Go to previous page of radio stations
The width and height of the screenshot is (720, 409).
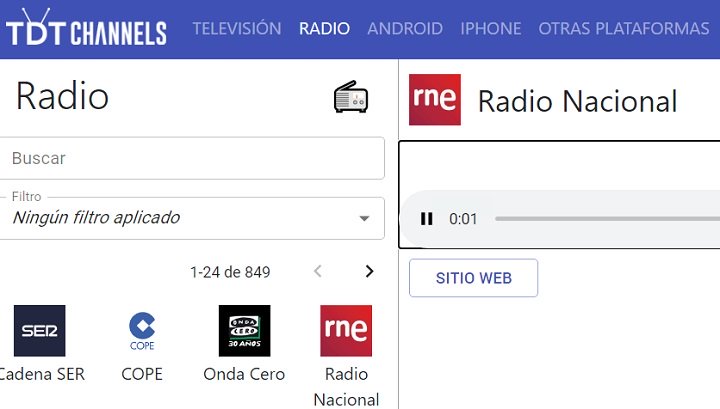[x=318, y=271]
